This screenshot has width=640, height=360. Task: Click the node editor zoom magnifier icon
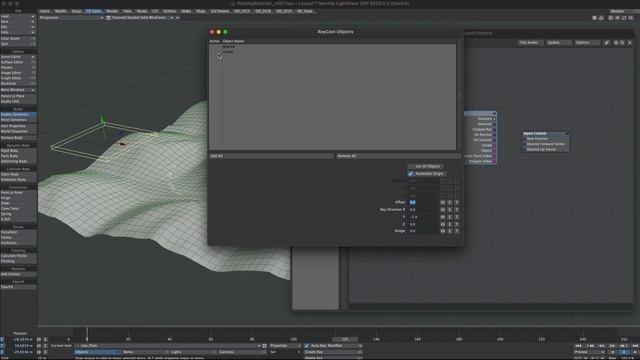tap(622, 43)
